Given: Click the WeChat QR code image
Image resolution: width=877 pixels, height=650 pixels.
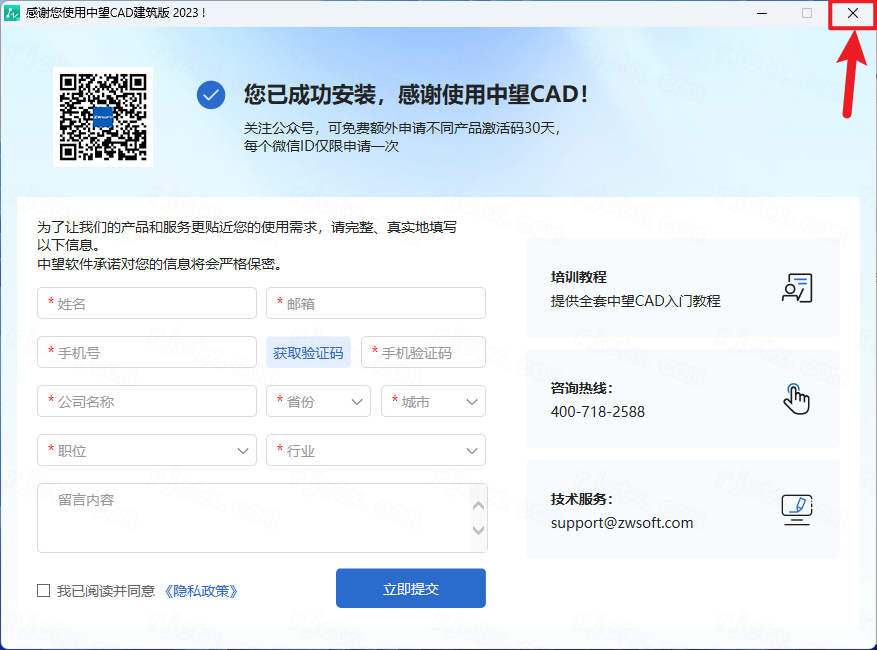Looking at the screenshot, I should pyautogui.click(x=103, y=116).
